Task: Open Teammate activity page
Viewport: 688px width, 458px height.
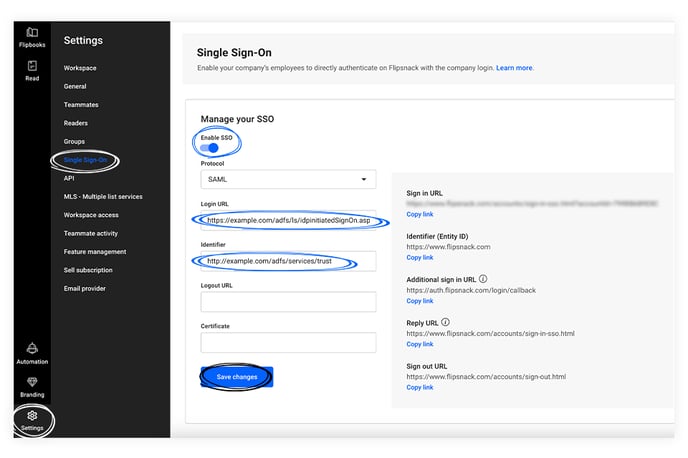Action: coord(91,234)
